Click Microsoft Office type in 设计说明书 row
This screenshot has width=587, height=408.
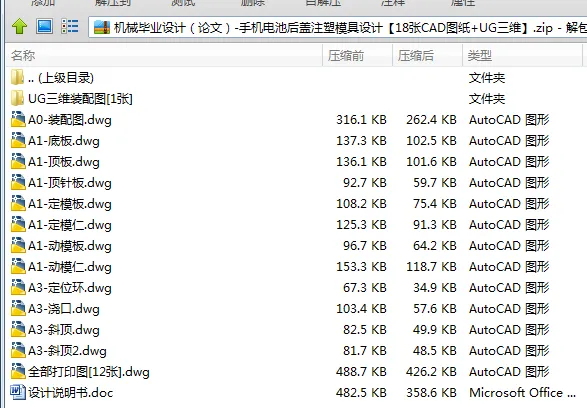pos(523,392)
